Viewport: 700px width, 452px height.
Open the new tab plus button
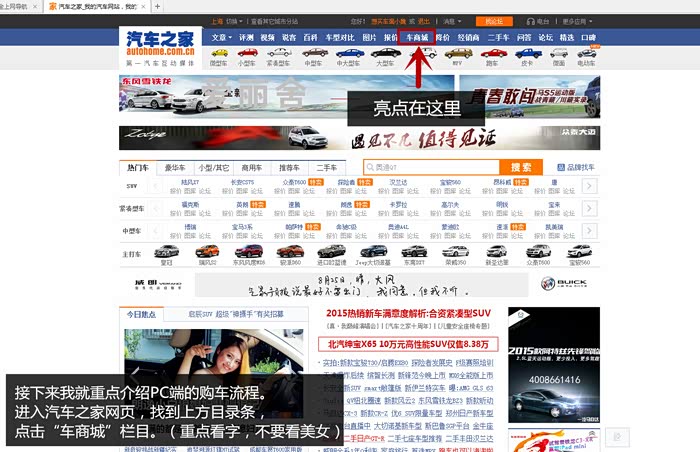coord(157,6)
